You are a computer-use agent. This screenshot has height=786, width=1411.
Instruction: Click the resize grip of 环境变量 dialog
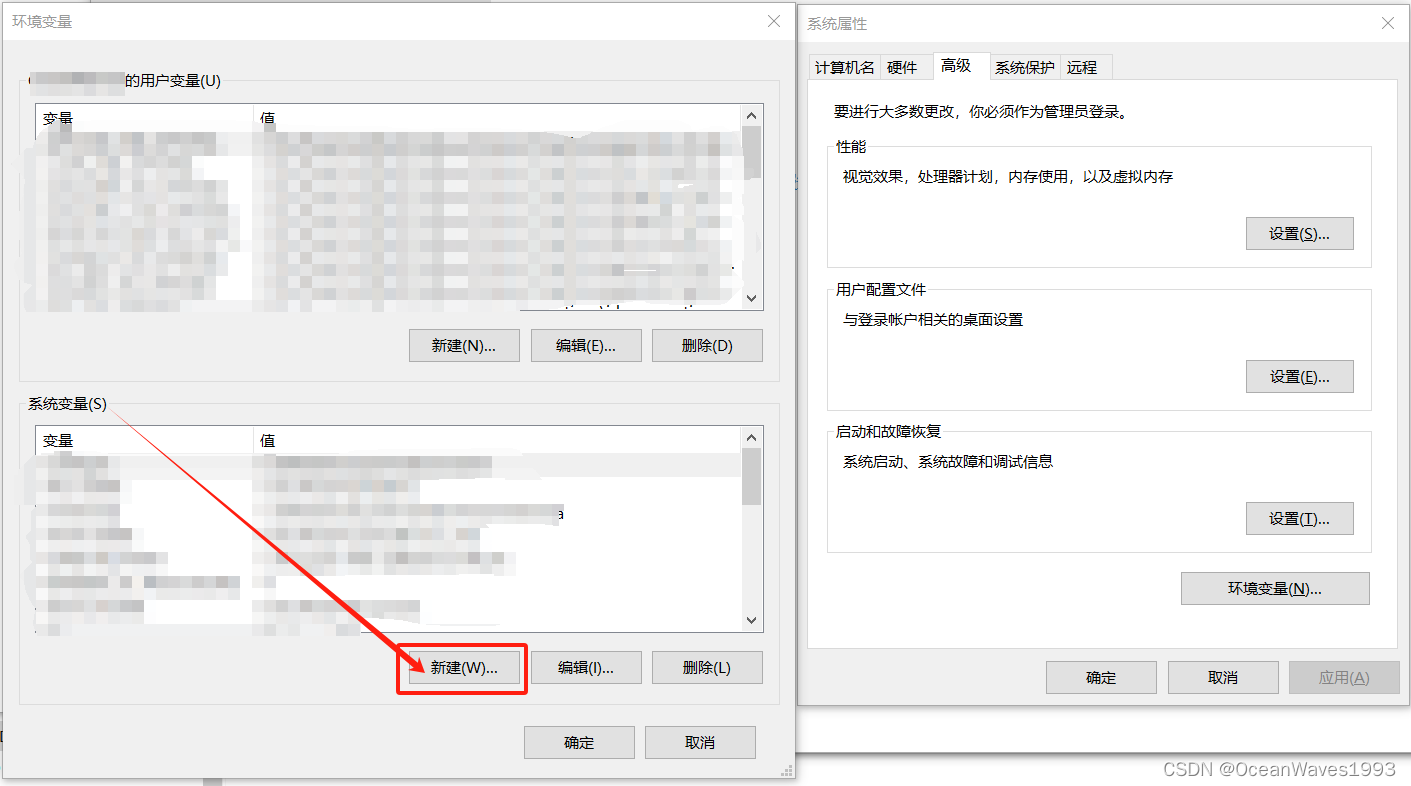click(787, 770)
